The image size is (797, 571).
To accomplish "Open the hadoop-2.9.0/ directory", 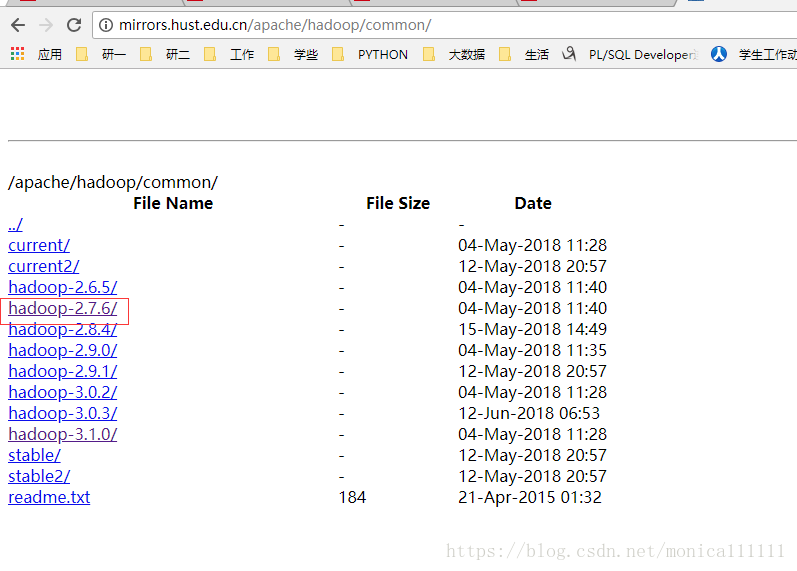I will (63, 350).
